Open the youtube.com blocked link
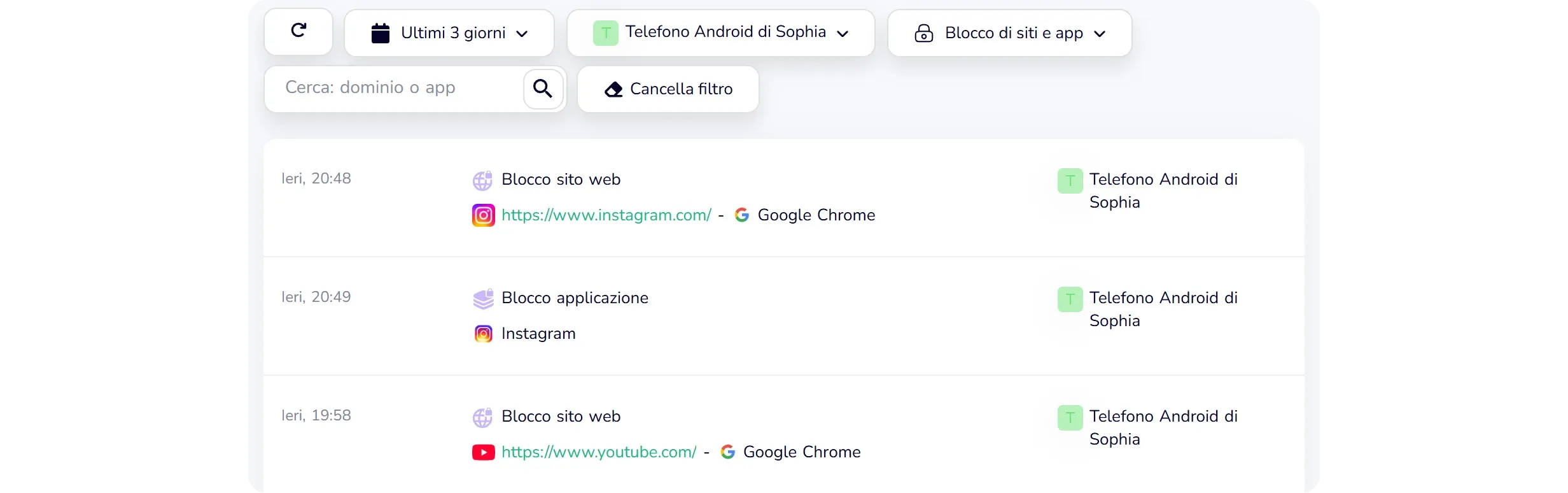Viewport: 1568px width, 493px height. pos(599,452)
